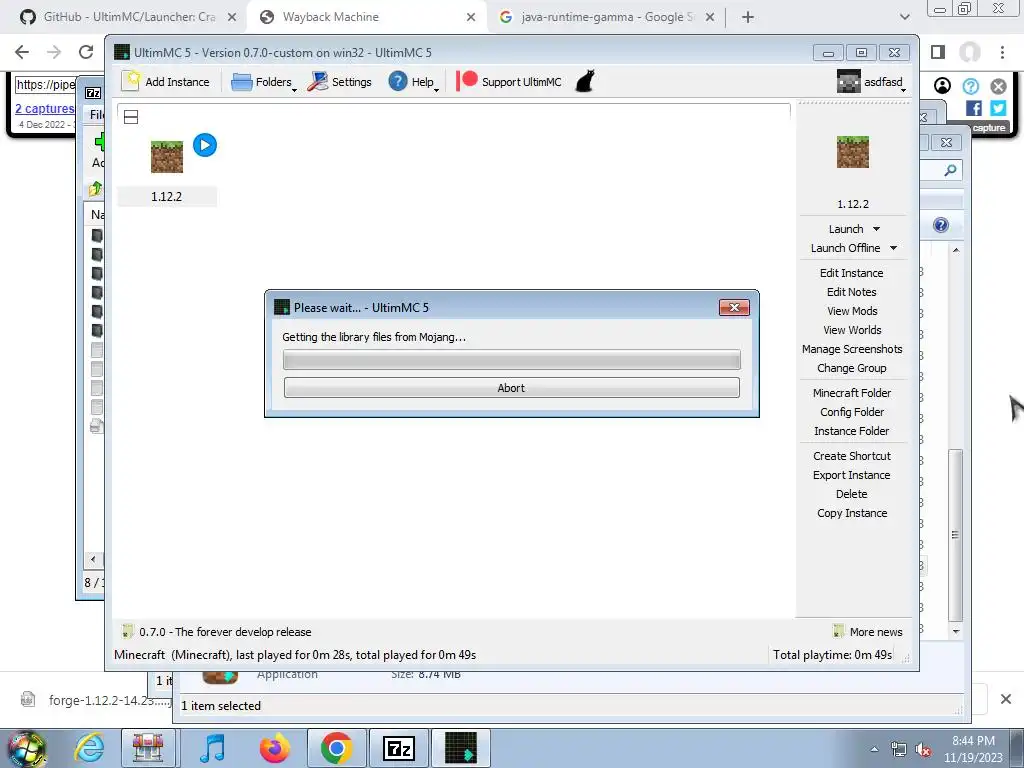Open Internet Explorer from taskbar

point(89,748)
